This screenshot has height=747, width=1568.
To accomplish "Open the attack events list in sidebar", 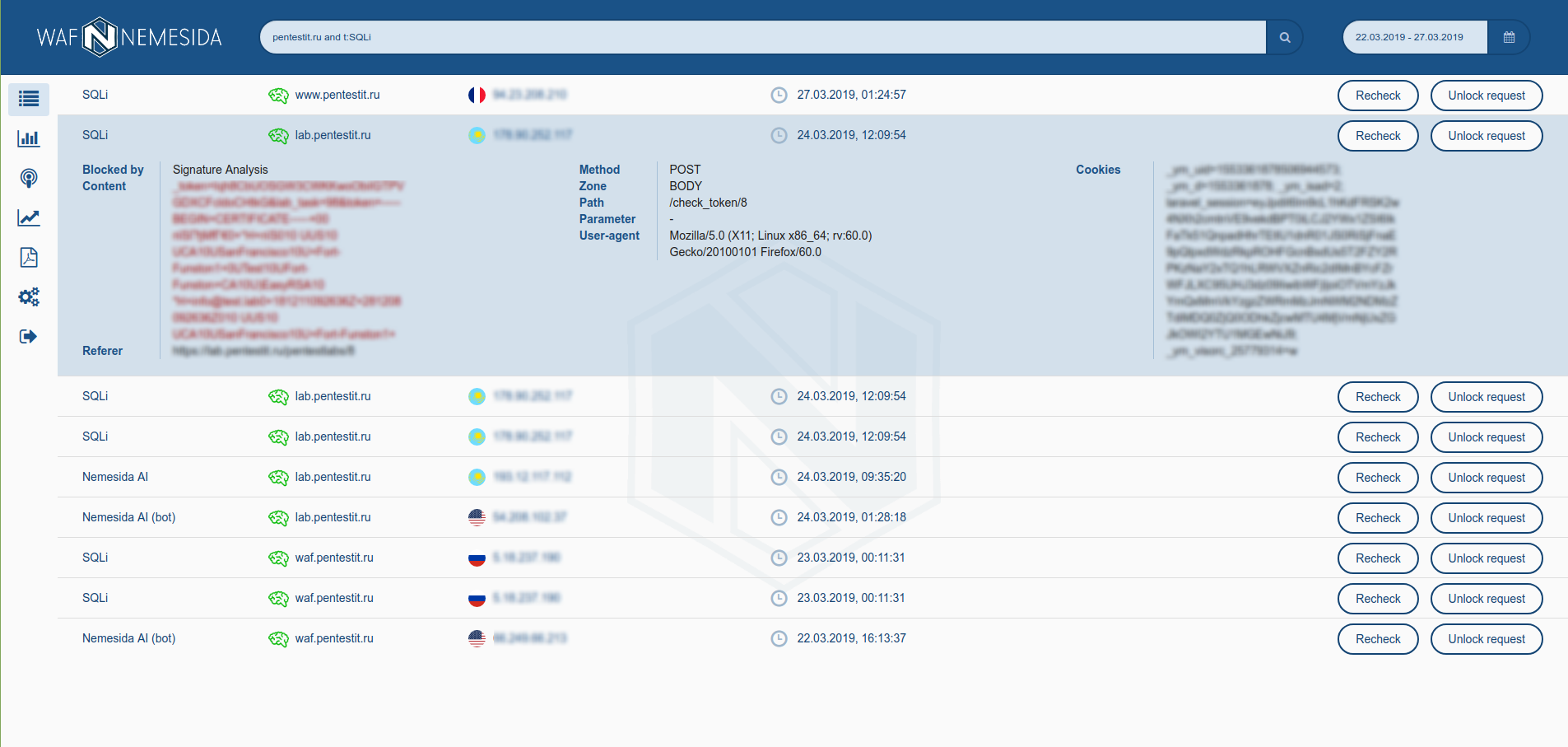I will click(29, 99).
